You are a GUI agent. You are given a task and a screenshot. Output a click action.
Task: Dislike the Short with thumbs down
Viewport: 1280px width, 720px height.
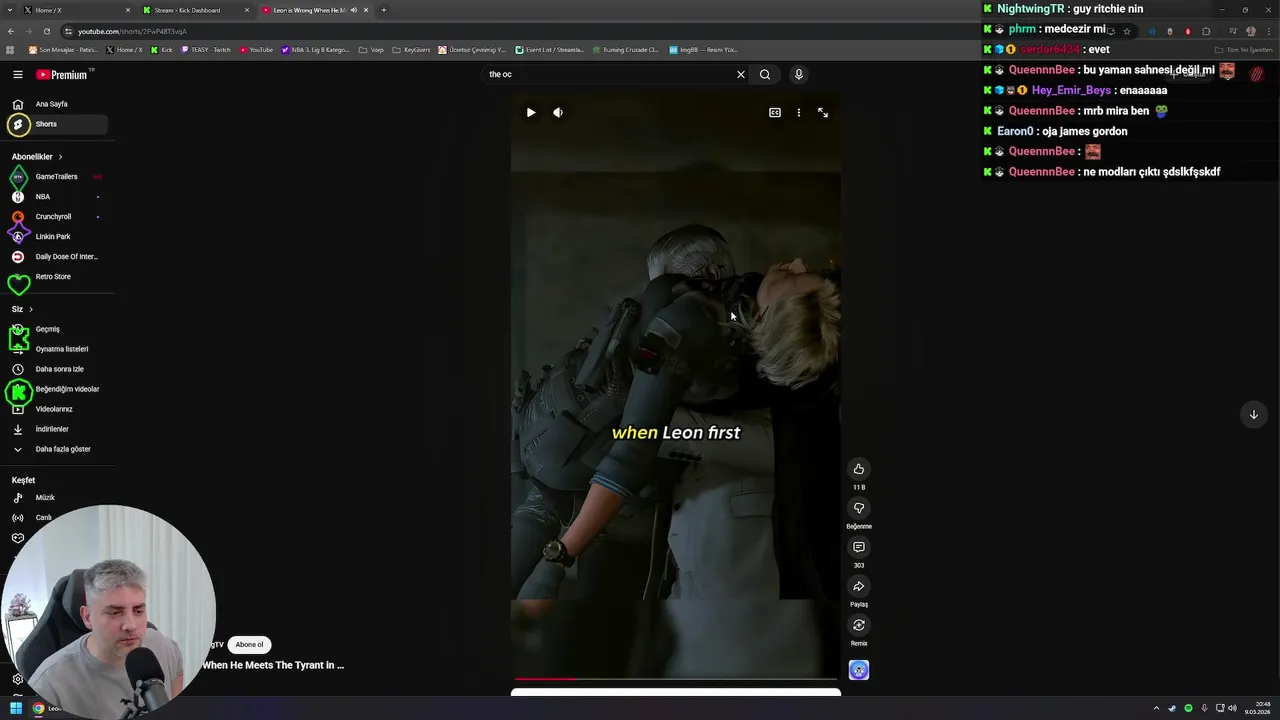(x=859, y=508)
